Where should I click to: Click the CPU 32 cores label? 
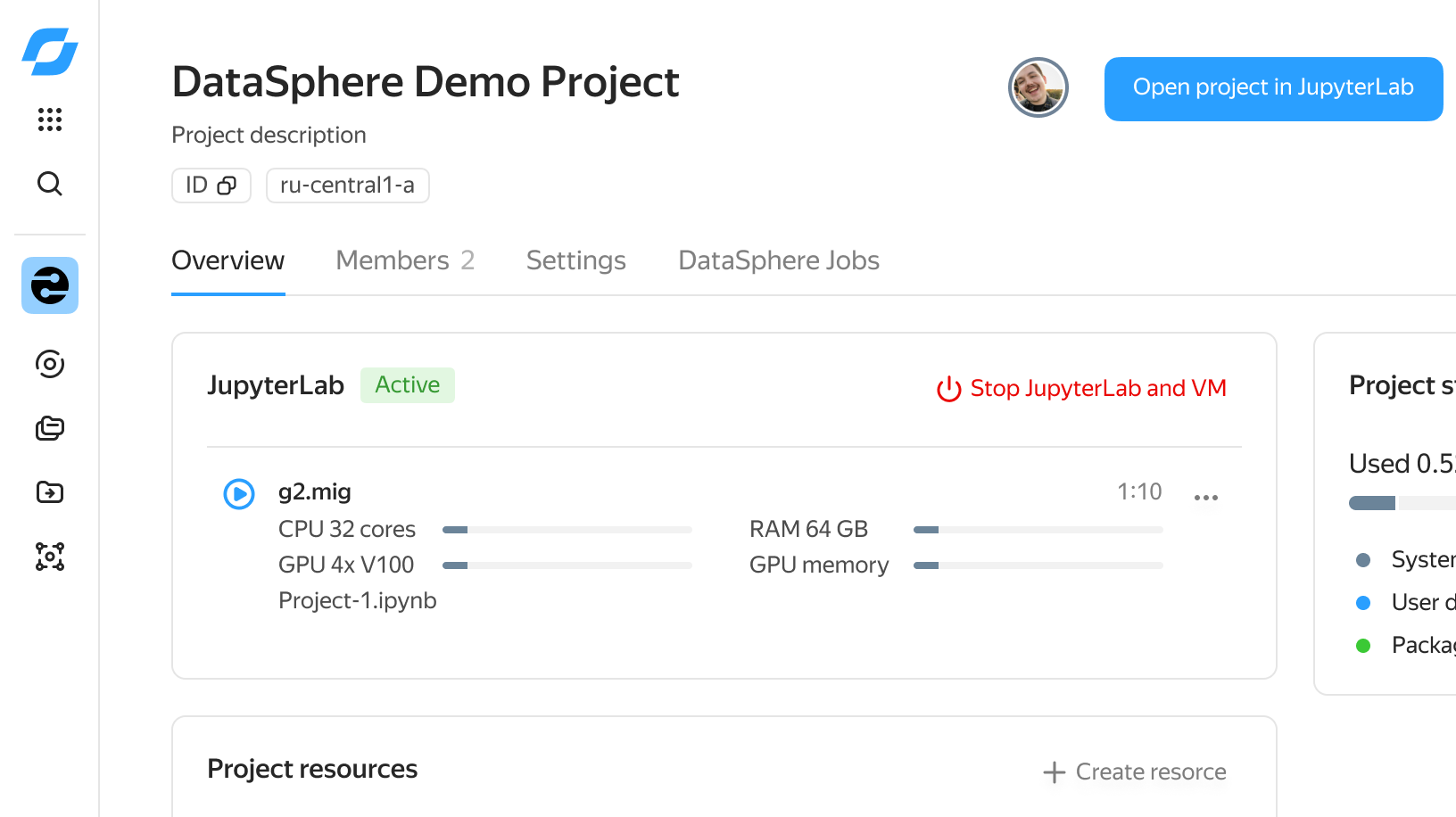pos(347,530)
